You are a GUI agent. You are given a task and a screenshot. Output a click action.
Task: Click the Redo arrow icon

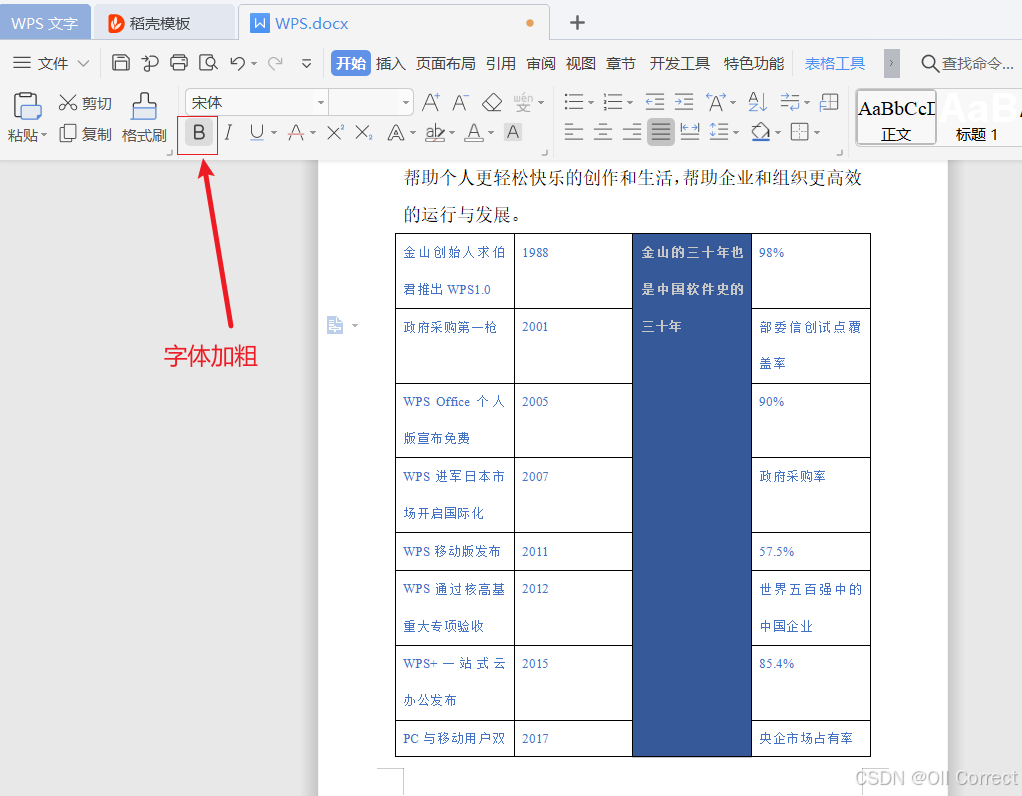point(276,63)
